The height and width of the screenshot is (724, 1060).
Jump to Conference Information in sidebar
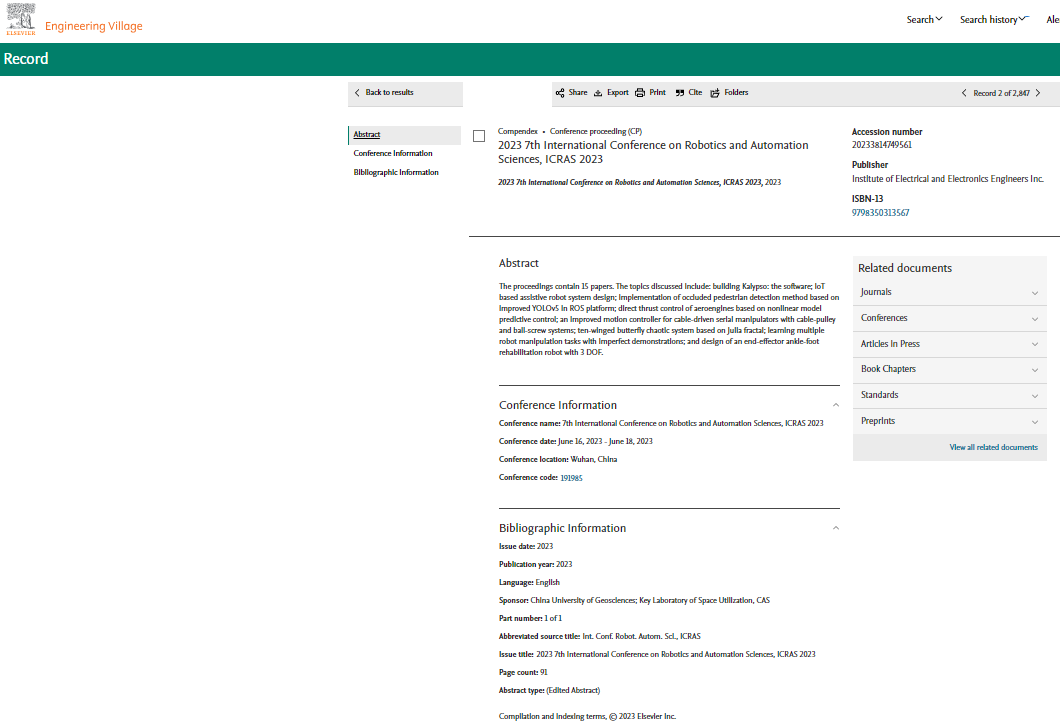[x=393, y=153]
